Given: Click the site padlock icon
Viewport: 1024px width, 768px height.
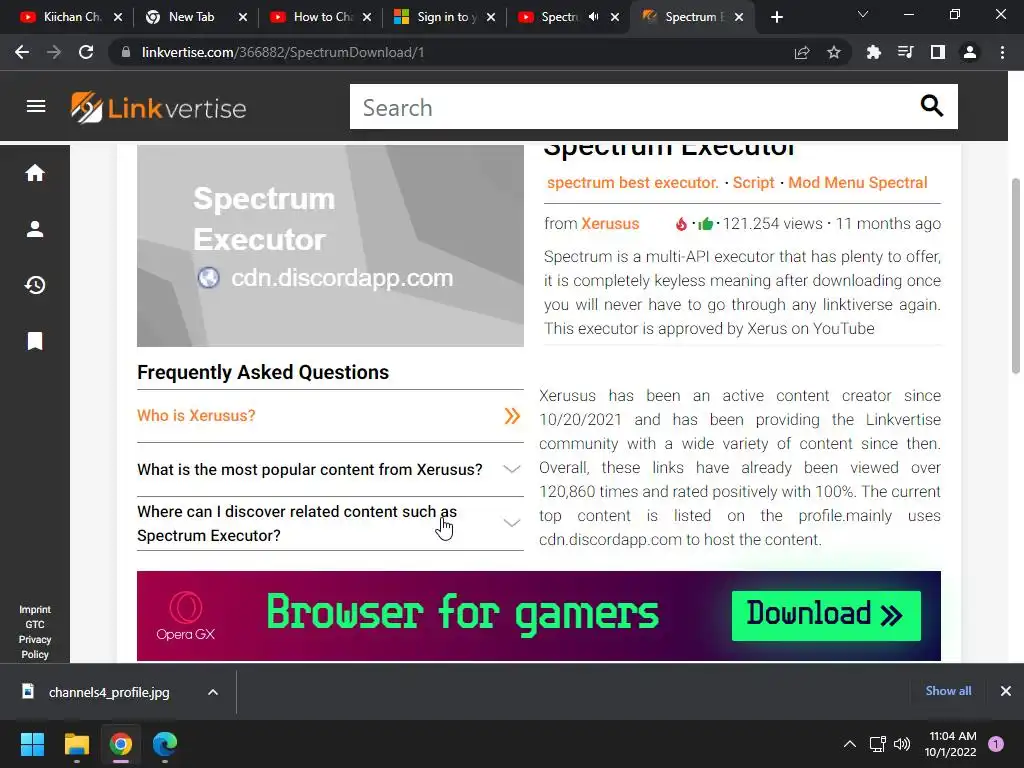Looking at the screenshot, I should pos(126,52).
